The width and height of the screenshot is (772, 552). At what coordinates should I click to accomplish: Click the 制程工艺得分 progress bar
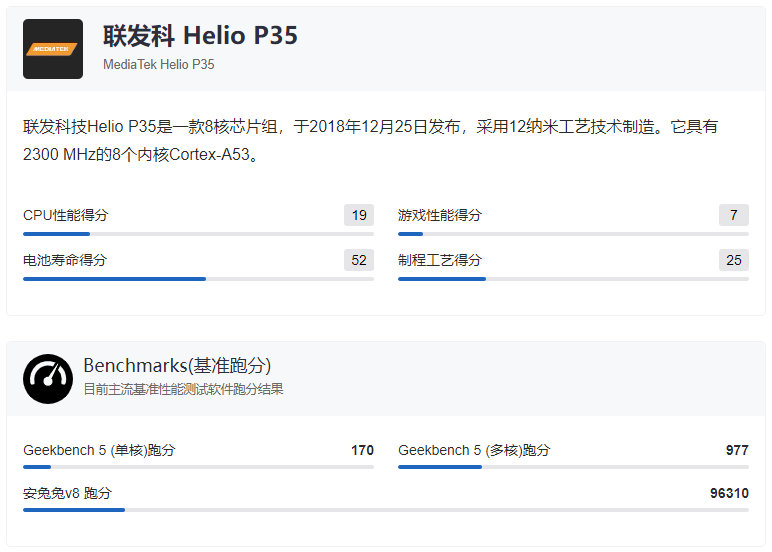573,279
